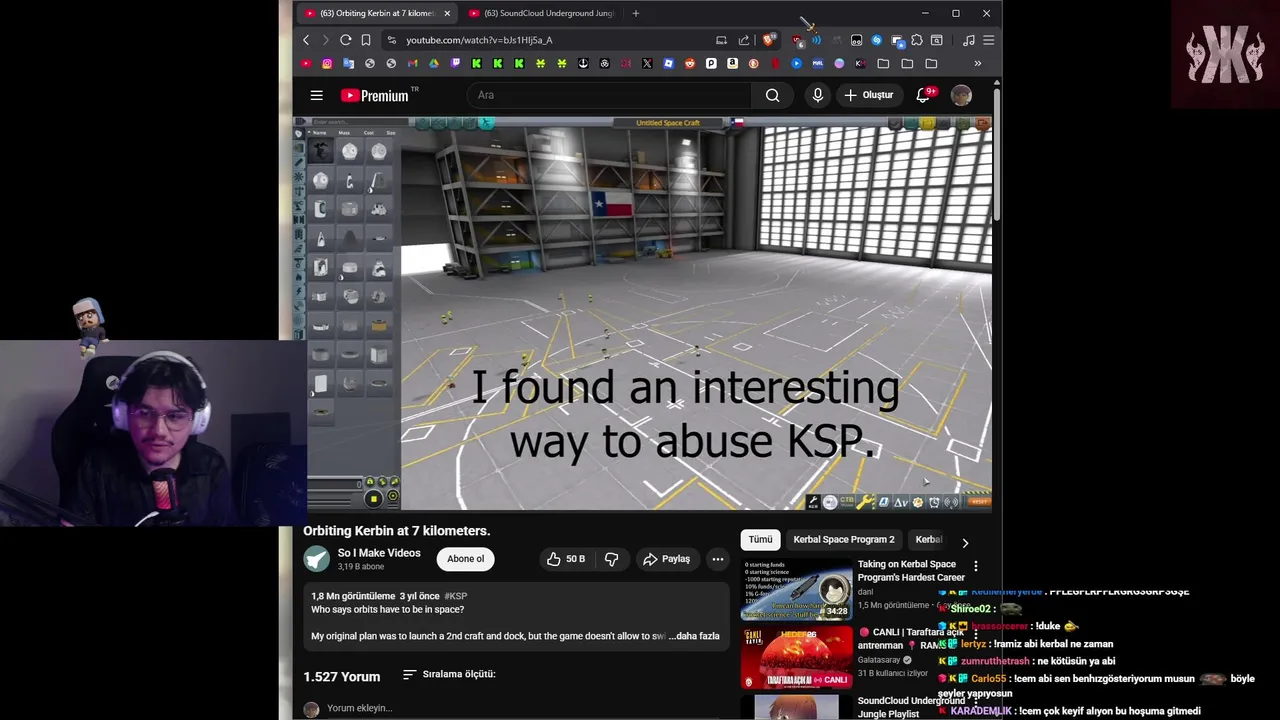This screenshot has width=1280, height=720.
Task: Reload the YouTube page
Action: click(x=346, y=40)
